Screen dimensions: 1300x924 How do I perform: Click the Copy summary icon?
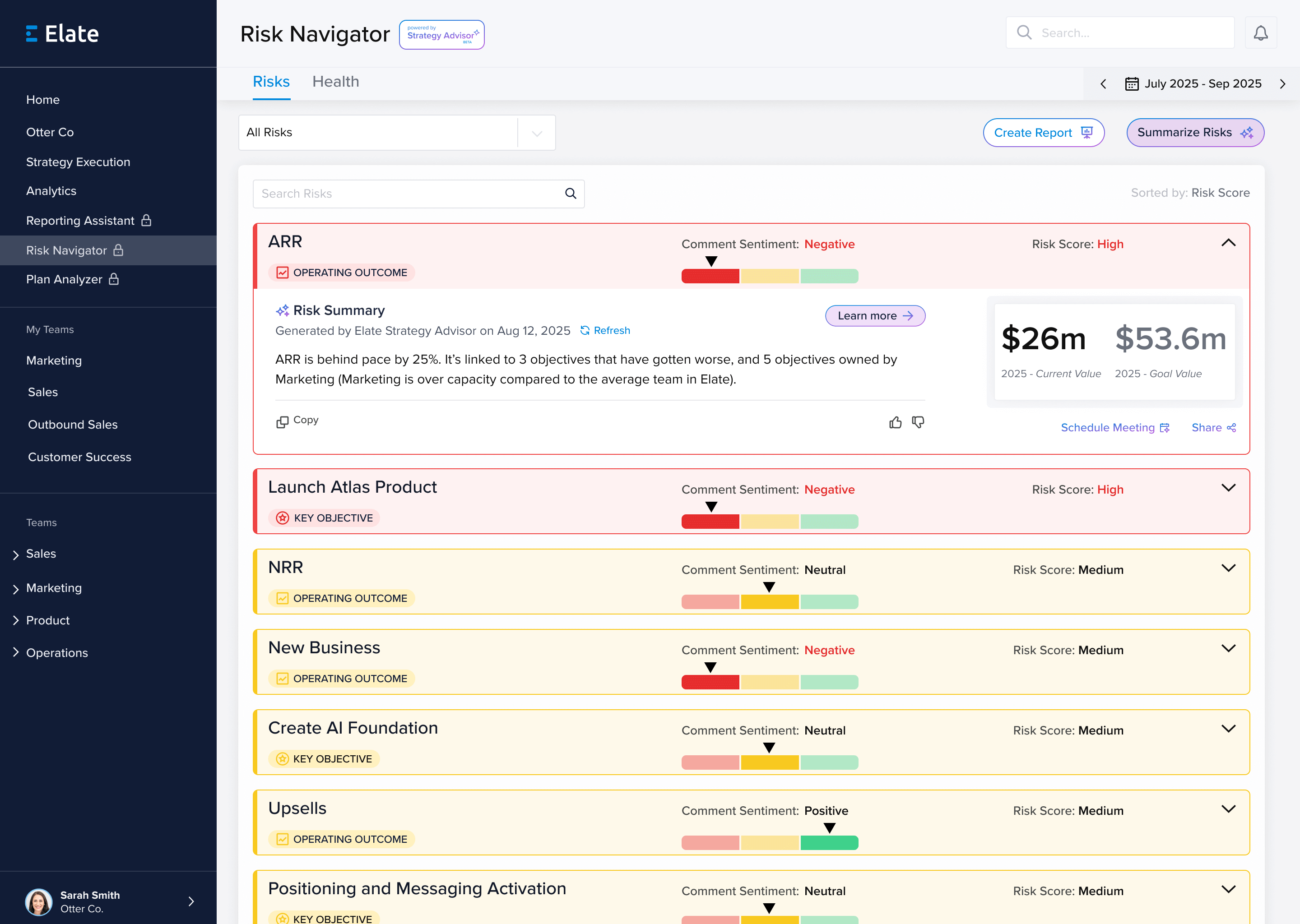point(282,421)
